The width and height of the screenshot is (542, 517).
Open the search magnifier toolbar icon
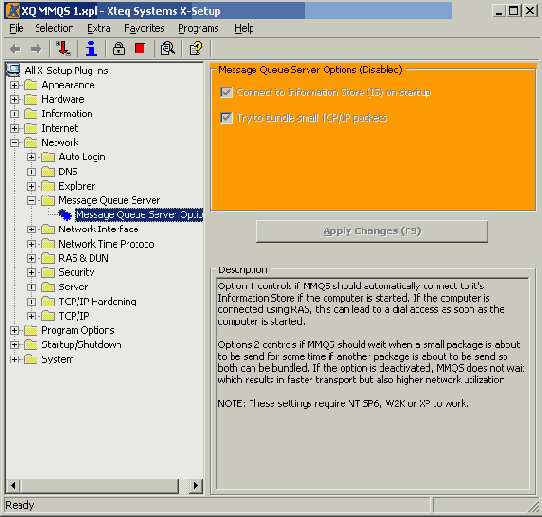coord(168,48)
